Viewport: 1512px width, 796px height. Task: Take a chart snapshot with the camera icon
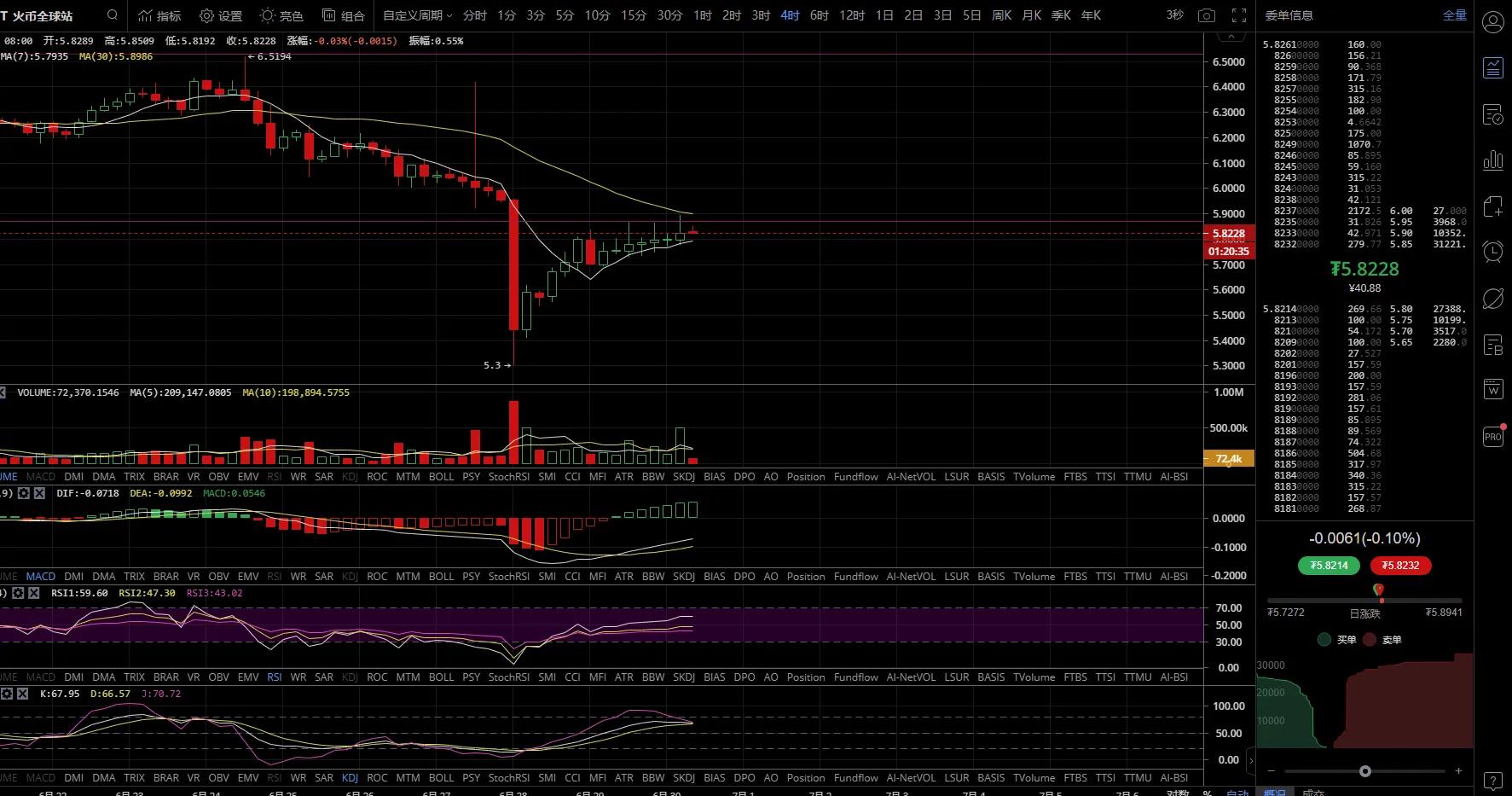[x=1206, y=15]
